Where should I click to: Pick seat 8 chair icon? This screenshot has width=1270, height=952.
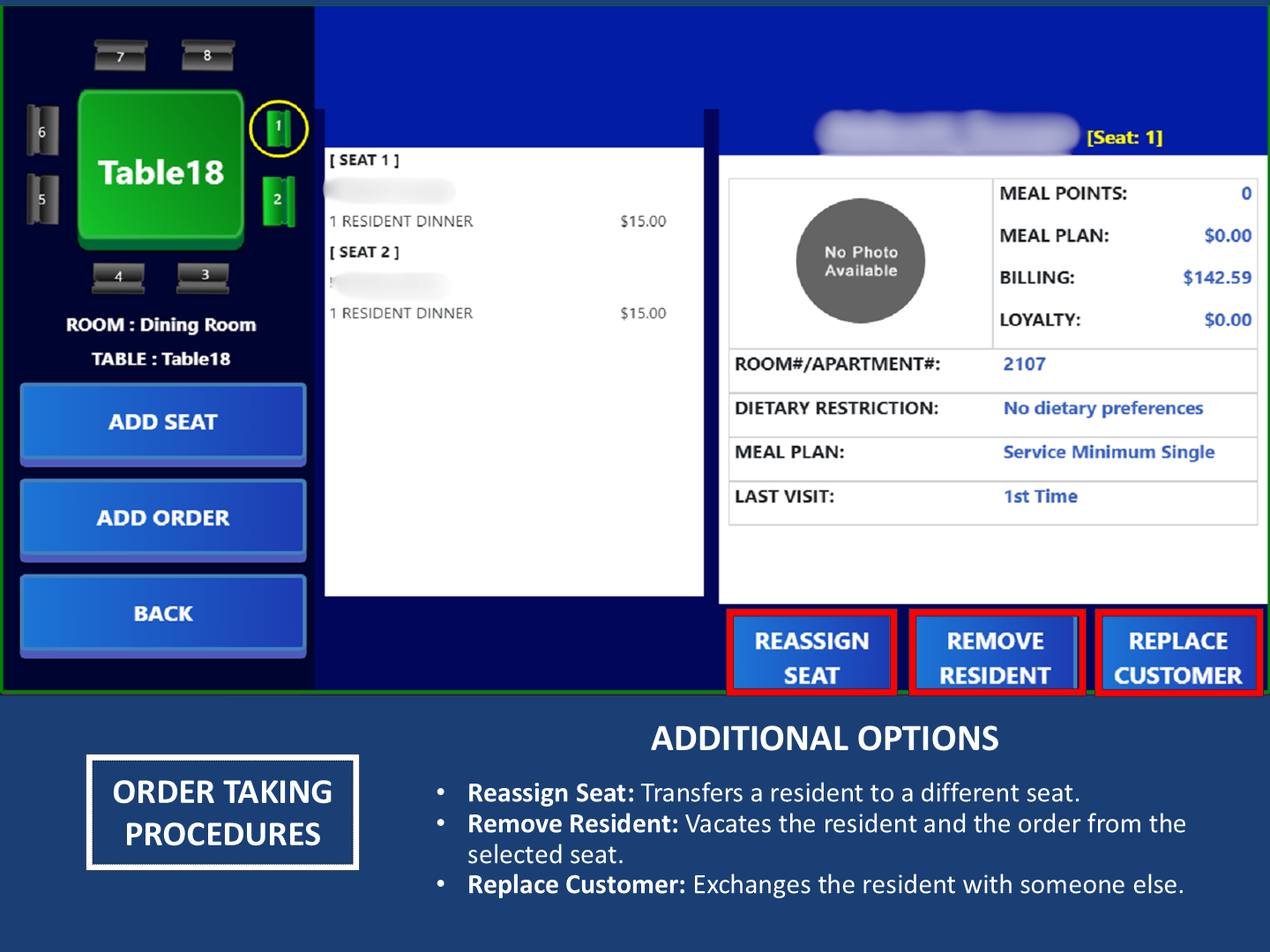(207, 56)
